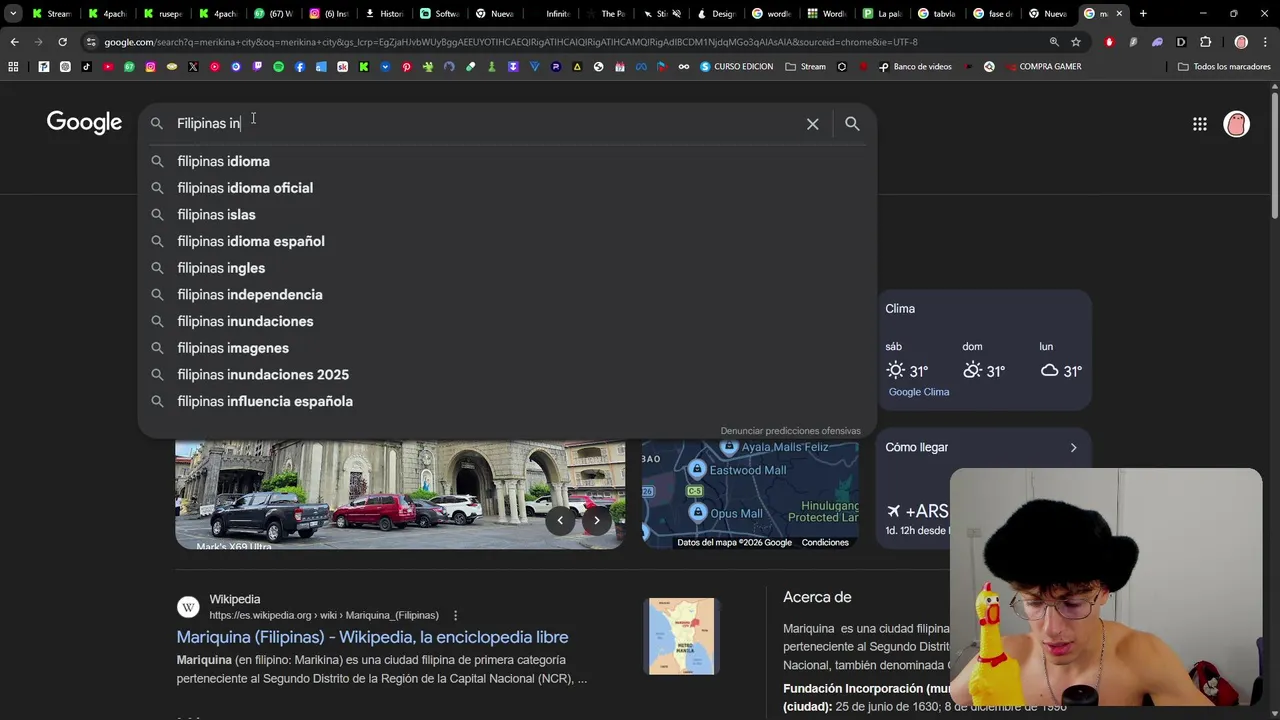Click the magnifier search button in the search box
Viewport: 1280px width, 720px height.
point(852,124)
